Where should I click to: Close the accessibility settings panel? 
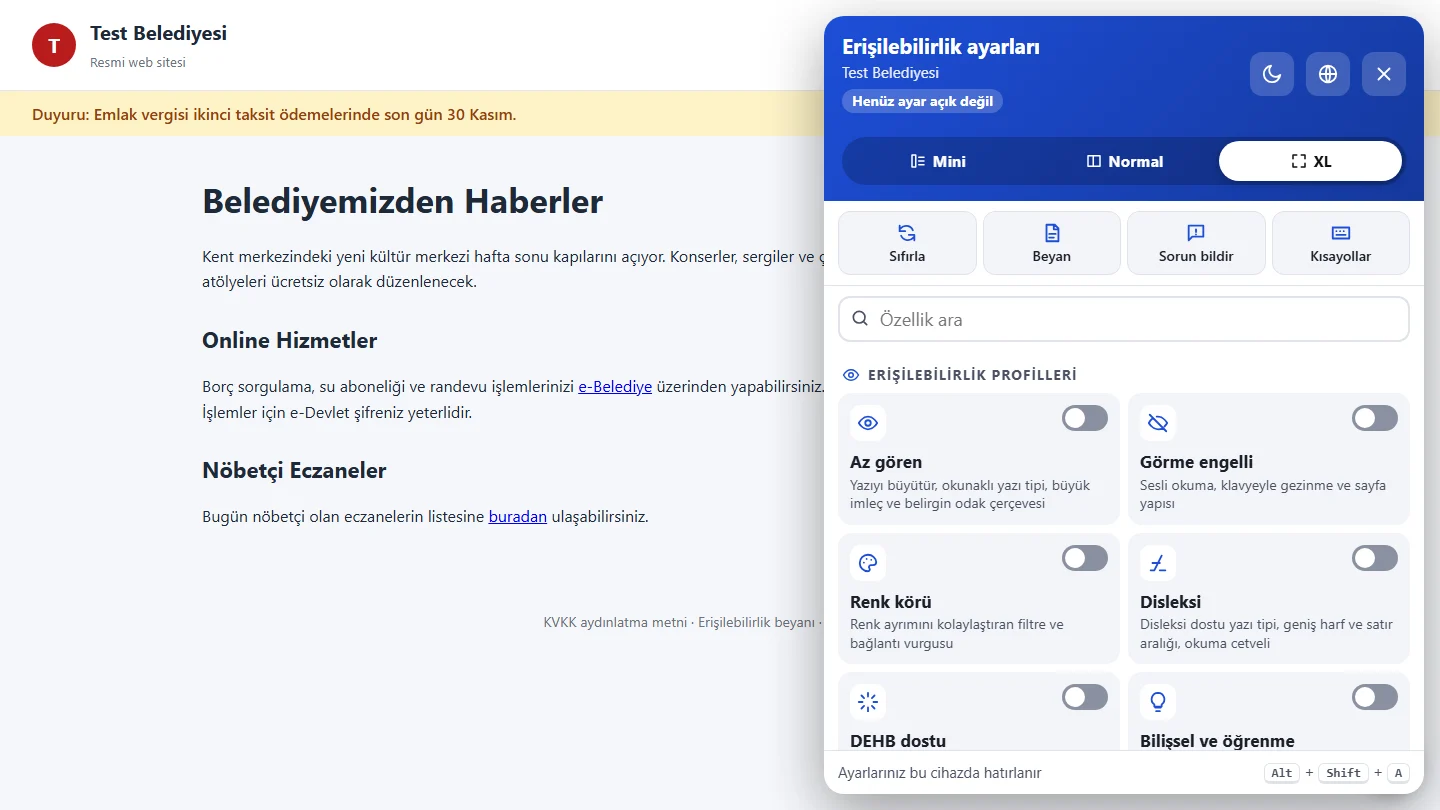1384,74
